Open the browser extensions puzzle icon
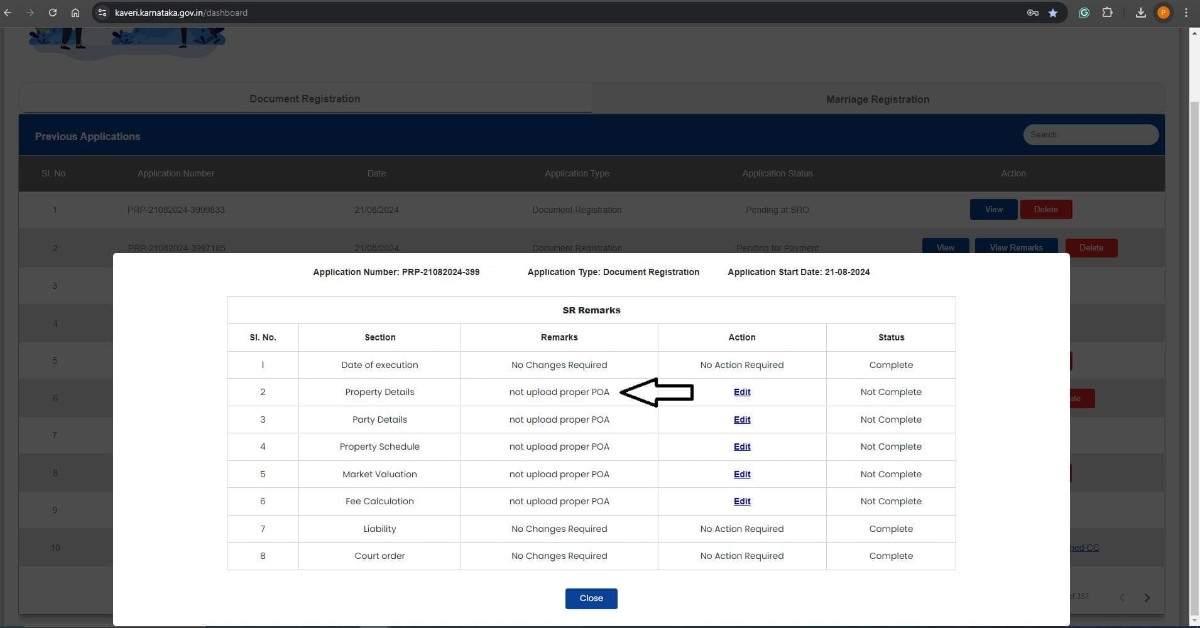 (x=1107, y=13)
